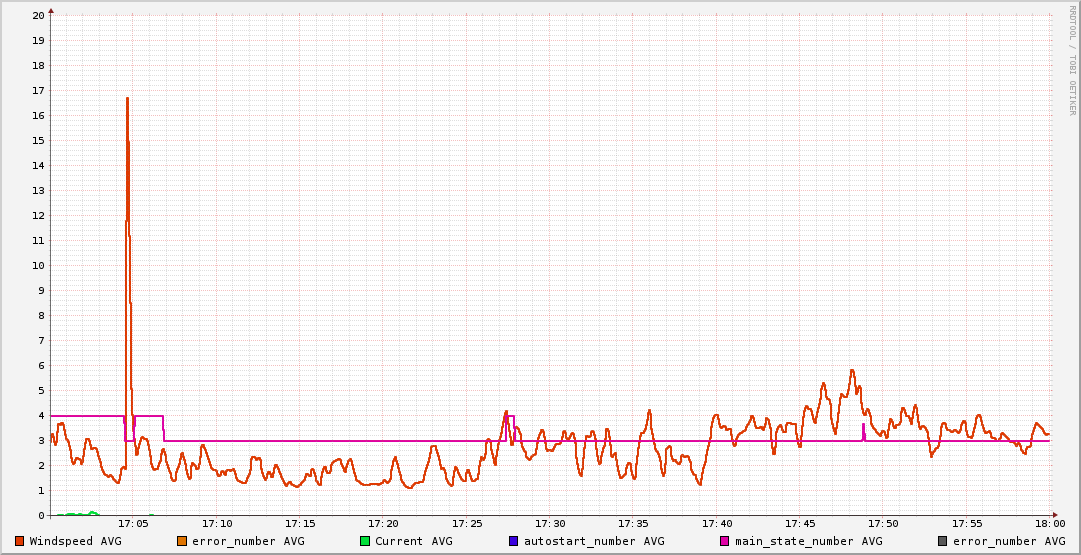1081x555 pixels.
Task: Click the main_state_number AVG legend label
Action: click(809, 541)
